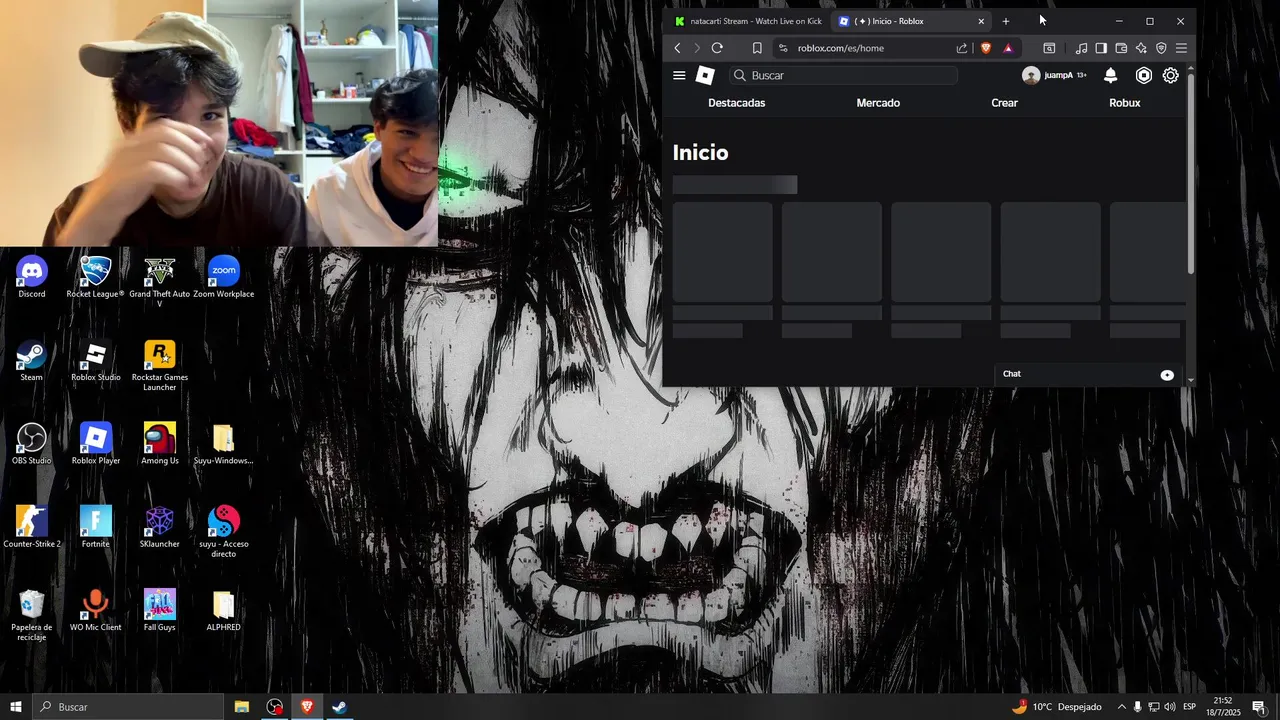Share this page from address bar
The height and width of the screenshot is (720, 1280).
click(x=962, y=48)
